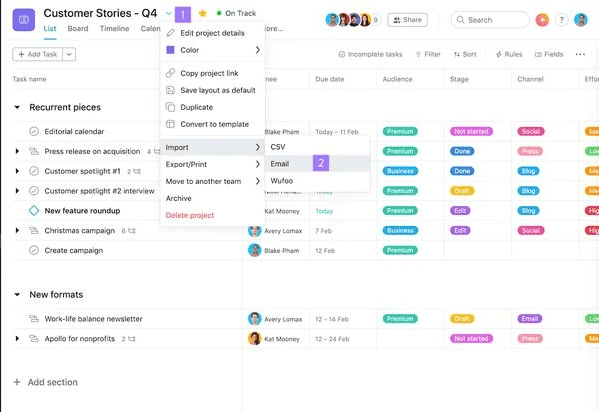Click the Not started tag on Editorial calendar row
This screenshot has height=412, width=599.
(x=471, y=131)
